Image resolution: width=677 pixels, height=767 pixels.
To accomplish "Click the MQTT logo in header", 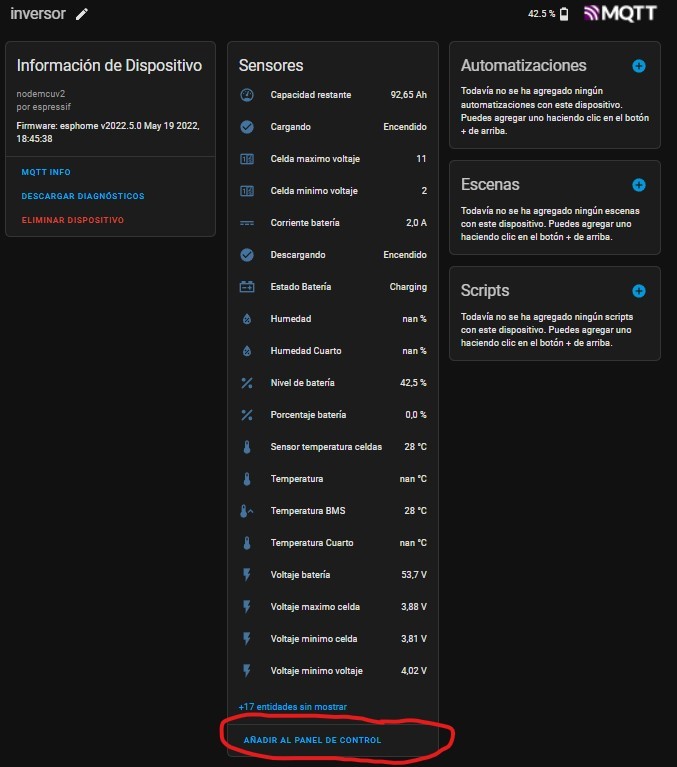I will click(x=620, y=14).
